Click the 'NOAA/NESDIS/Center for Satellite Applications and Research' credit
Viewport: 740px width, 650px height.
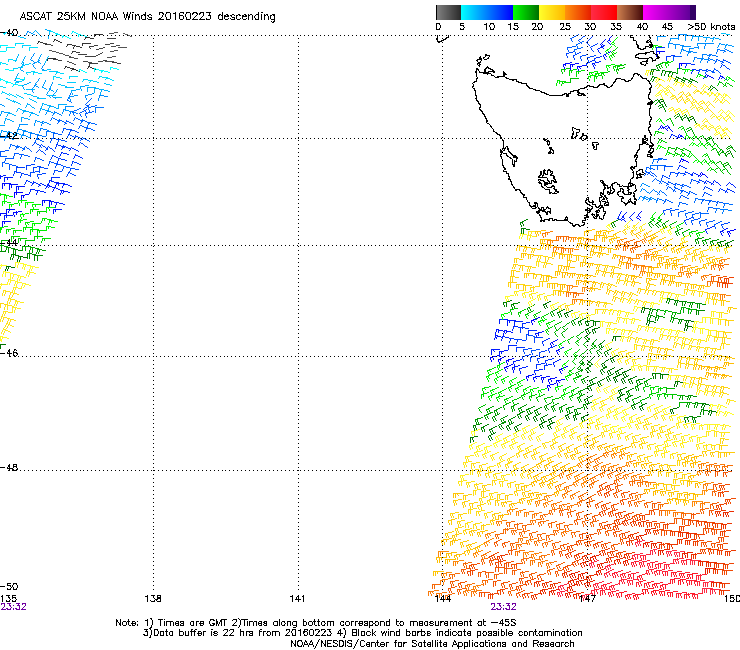[432, 644]
